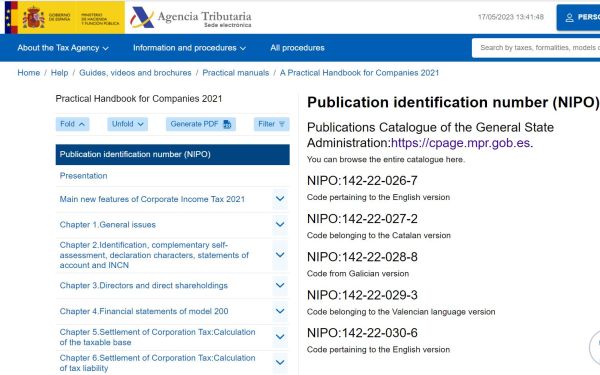The image size is (600, 375).
Task: Expand Main new features section chevron
Action: click(280, 199)
